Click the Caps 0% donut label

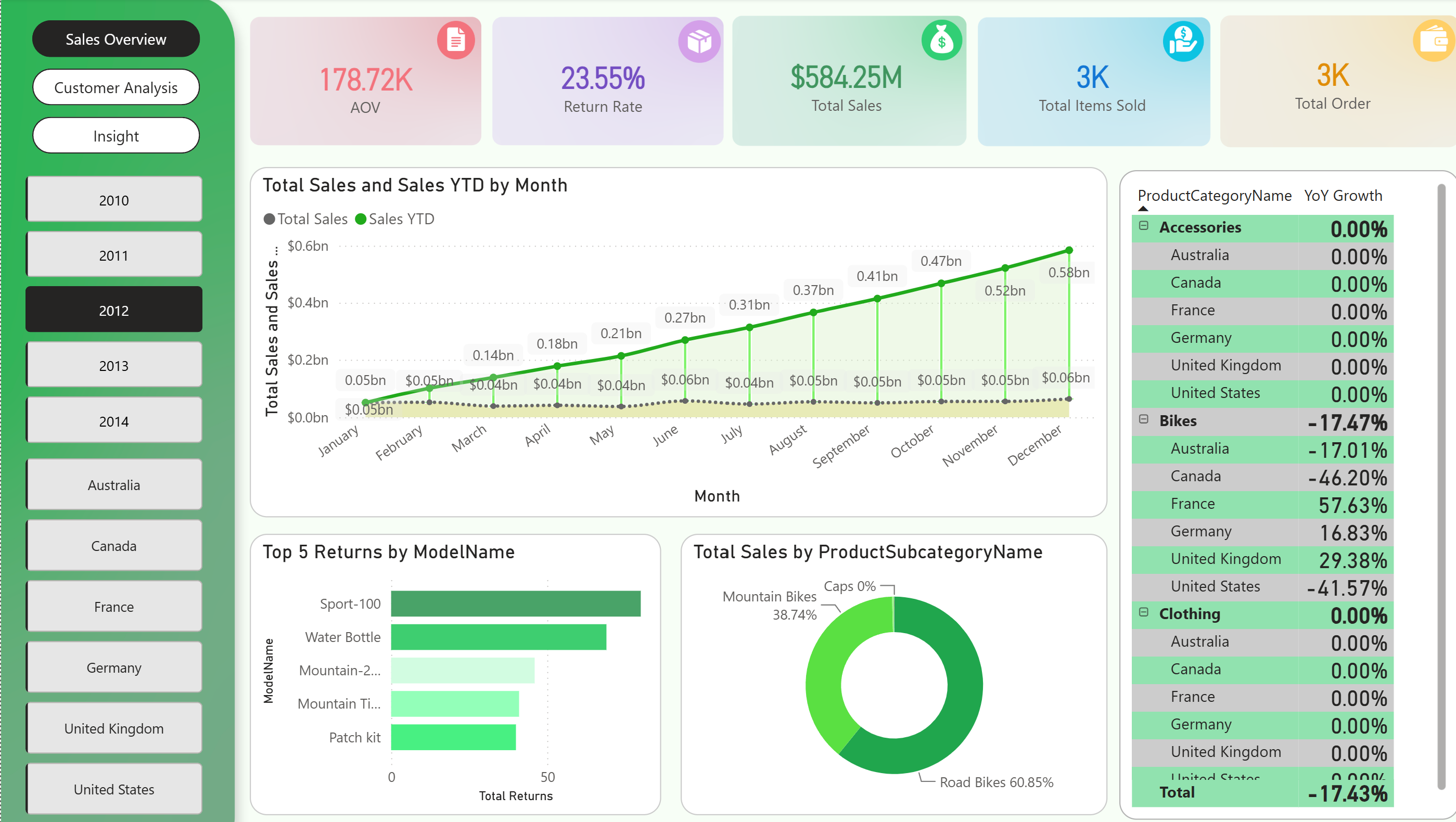pyautogui.click(x=850, y=586)
